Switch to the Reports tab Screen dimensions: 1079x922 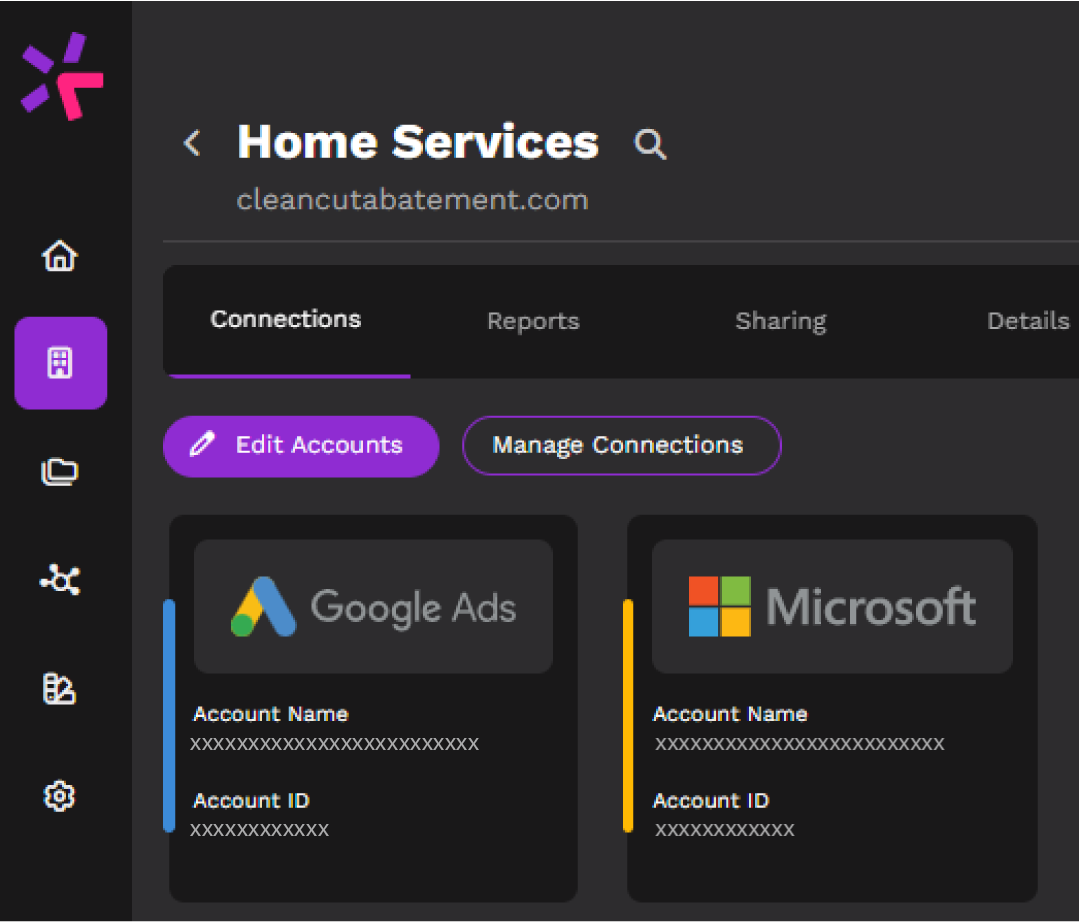click(533, 321)
